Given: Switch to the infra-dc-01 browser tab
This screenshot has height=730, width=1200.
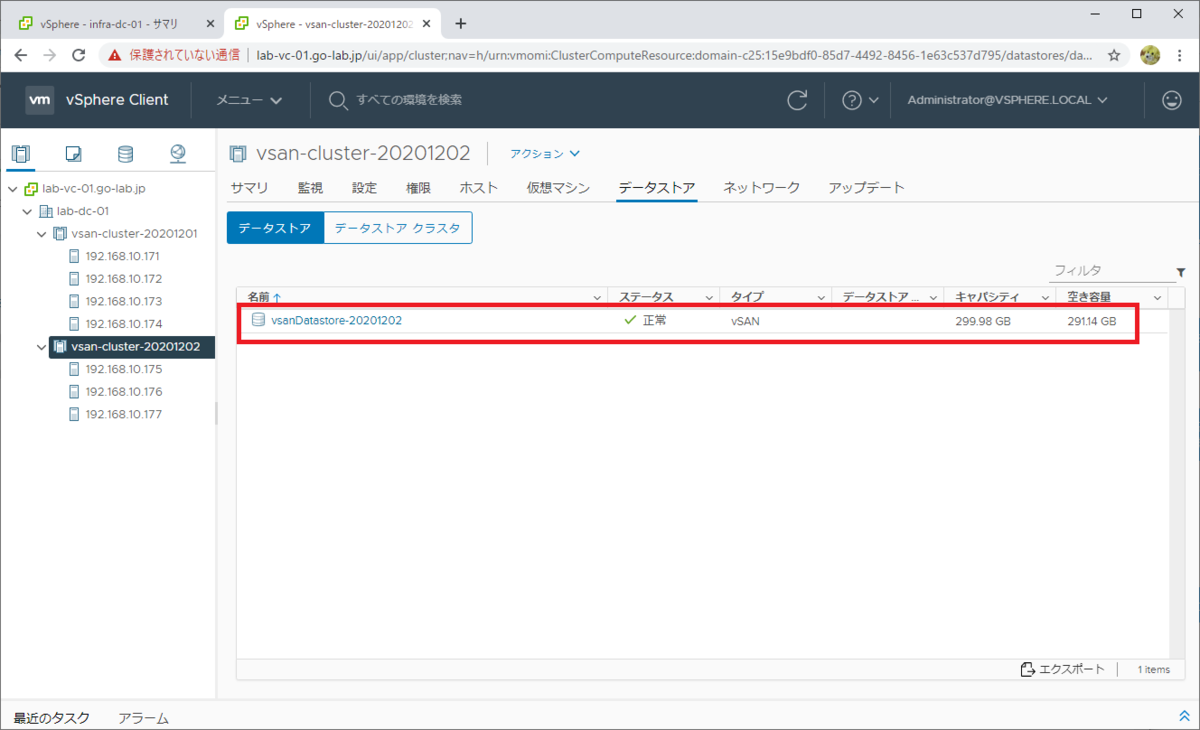Looking at the screenshot, I should [108, 24].
